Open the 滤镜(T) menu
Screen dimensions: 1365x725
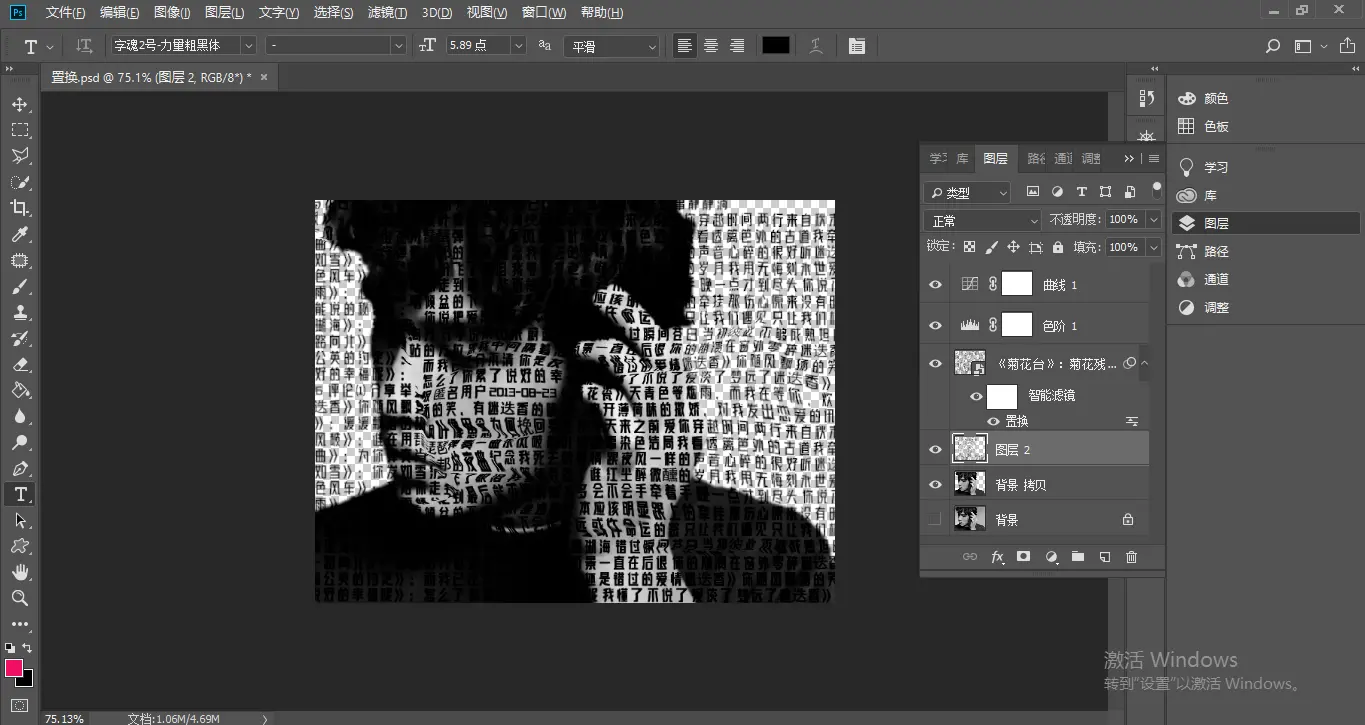point(387,13)
